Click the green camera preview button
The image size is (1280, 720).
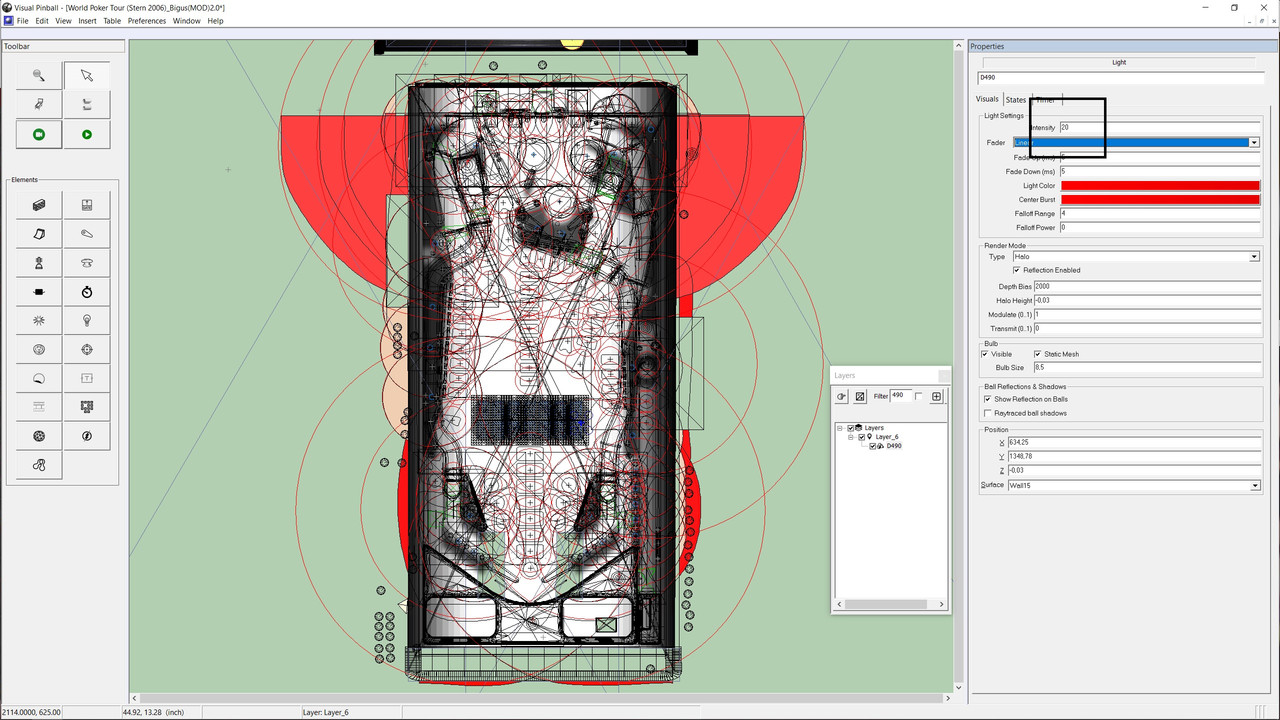click(x=39, y=134)
